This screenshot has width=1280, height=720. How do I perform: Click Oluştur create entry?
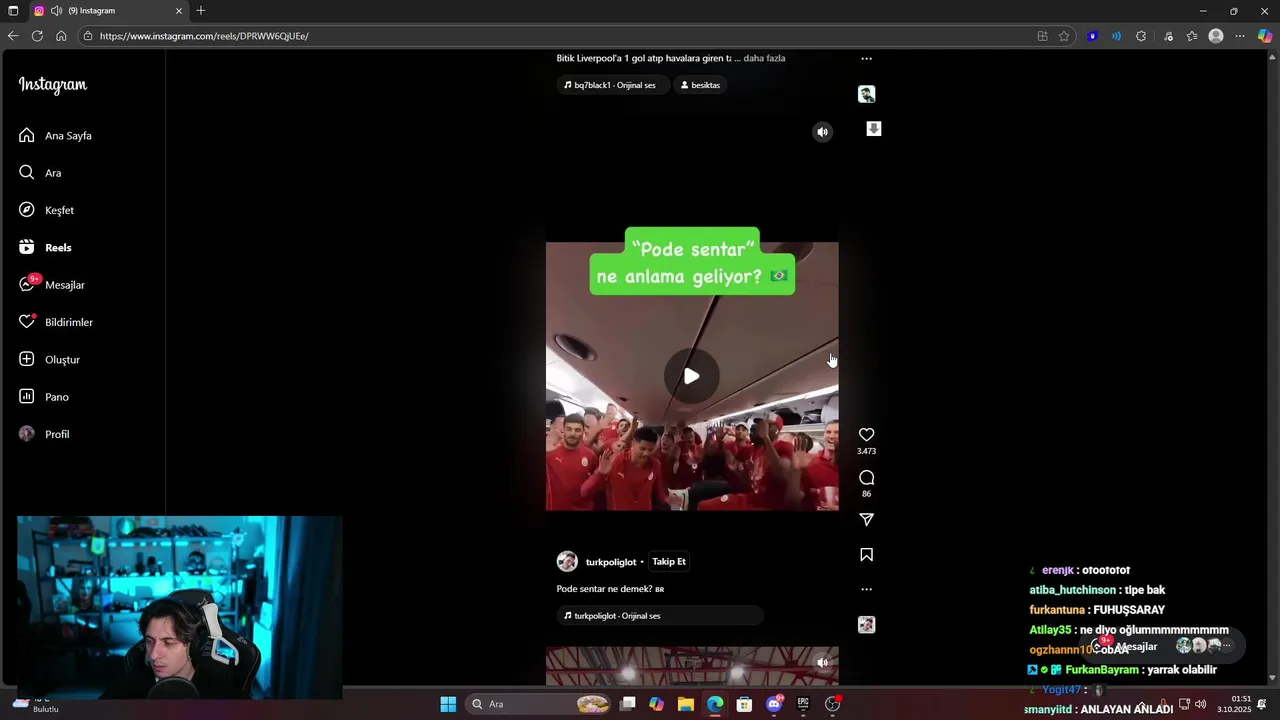[49, 359]
